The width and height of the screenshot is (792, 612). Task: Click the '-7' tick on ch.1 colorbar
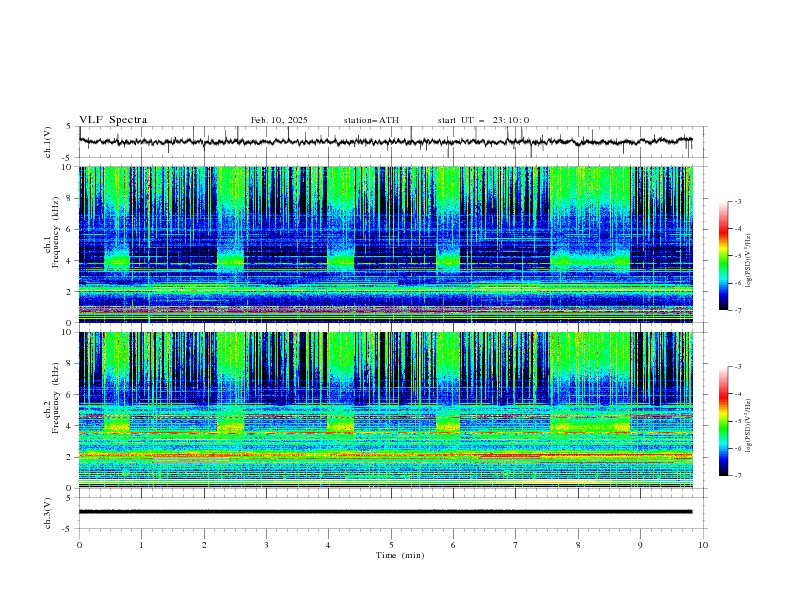tap(737, 310)
